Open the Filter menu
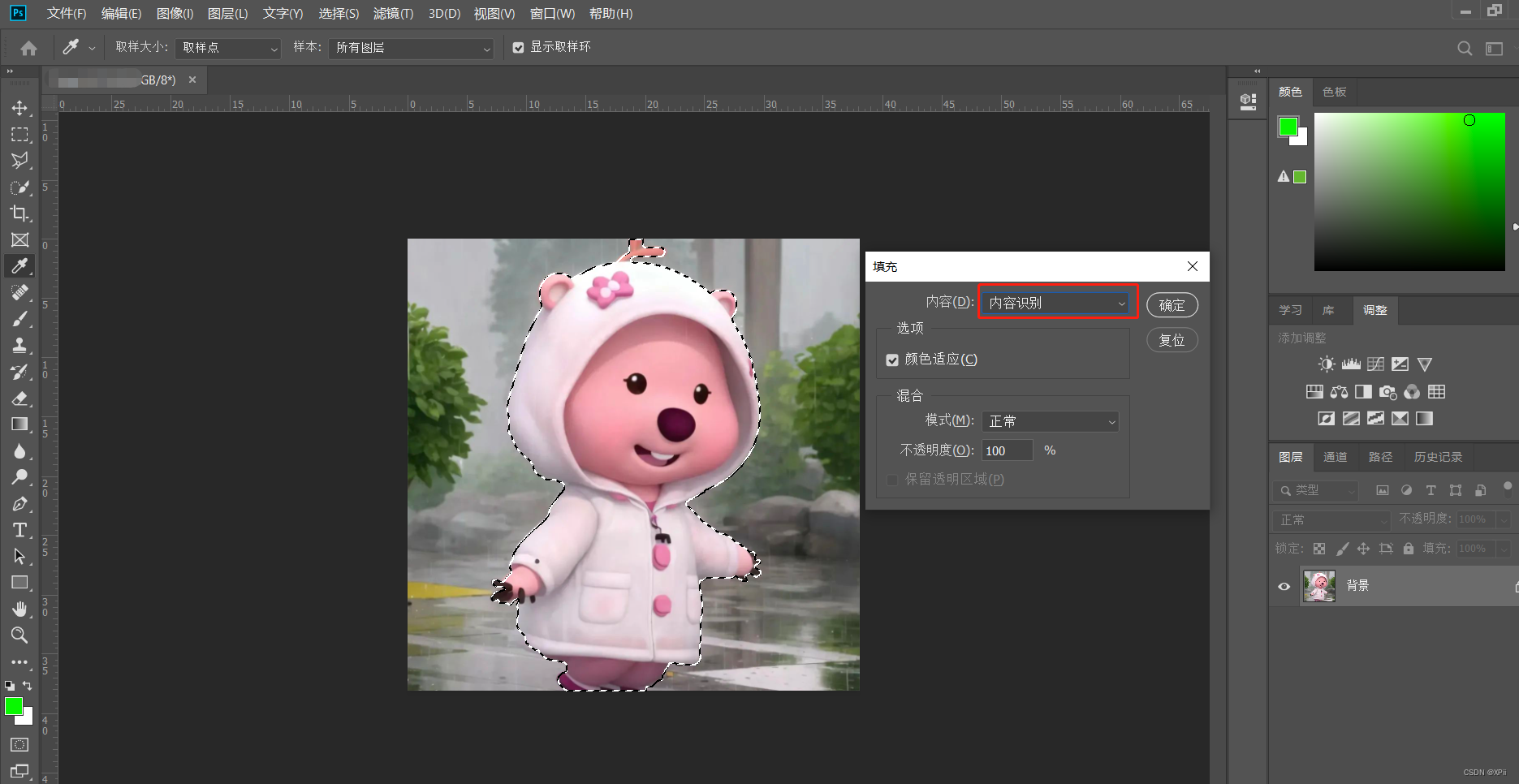1519x784 pixels. pyautogui.click(x=393, y=14)
